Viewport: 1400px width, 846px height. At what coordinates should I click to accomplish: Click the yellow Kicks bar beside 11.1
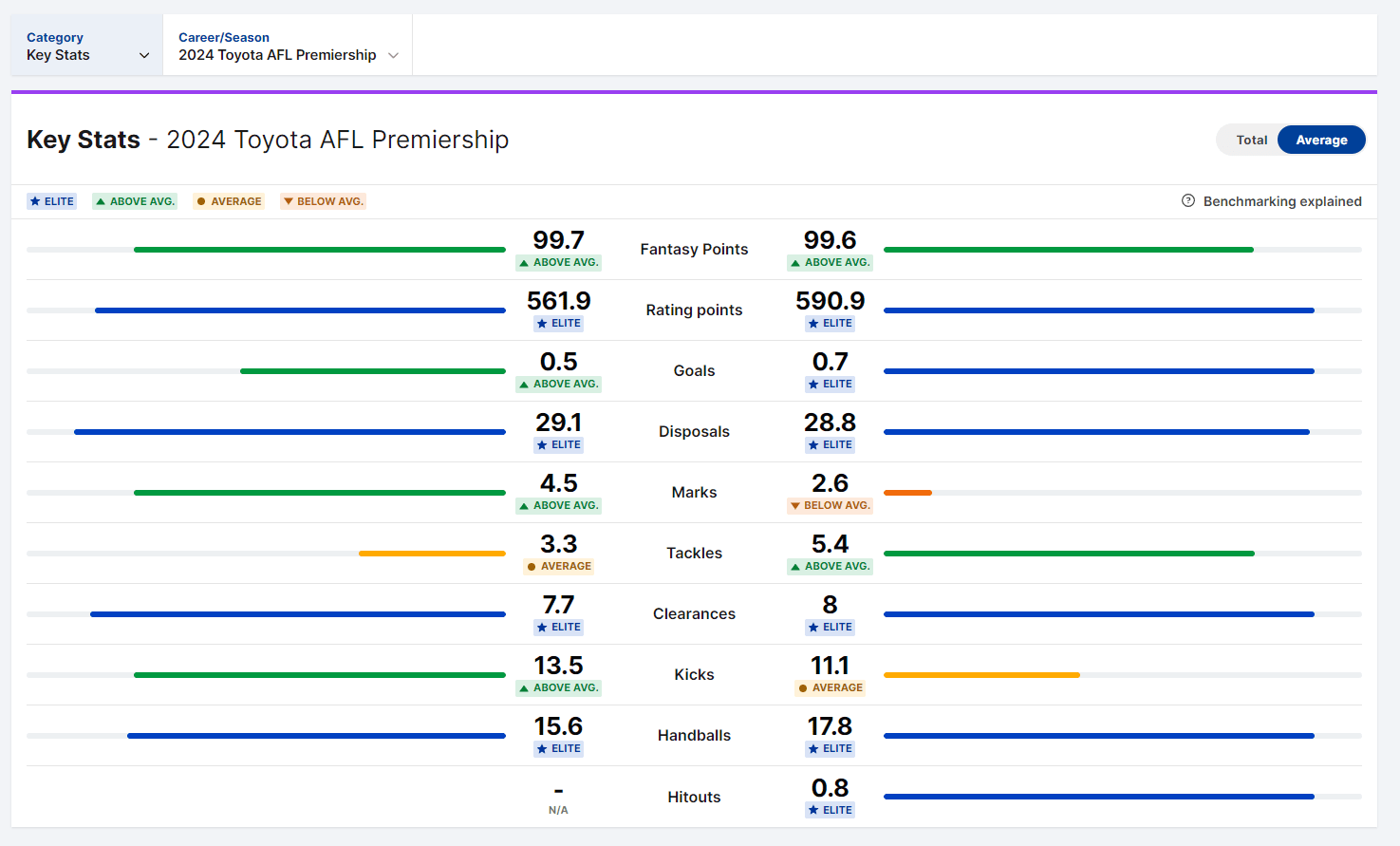[x=981, y=675]
